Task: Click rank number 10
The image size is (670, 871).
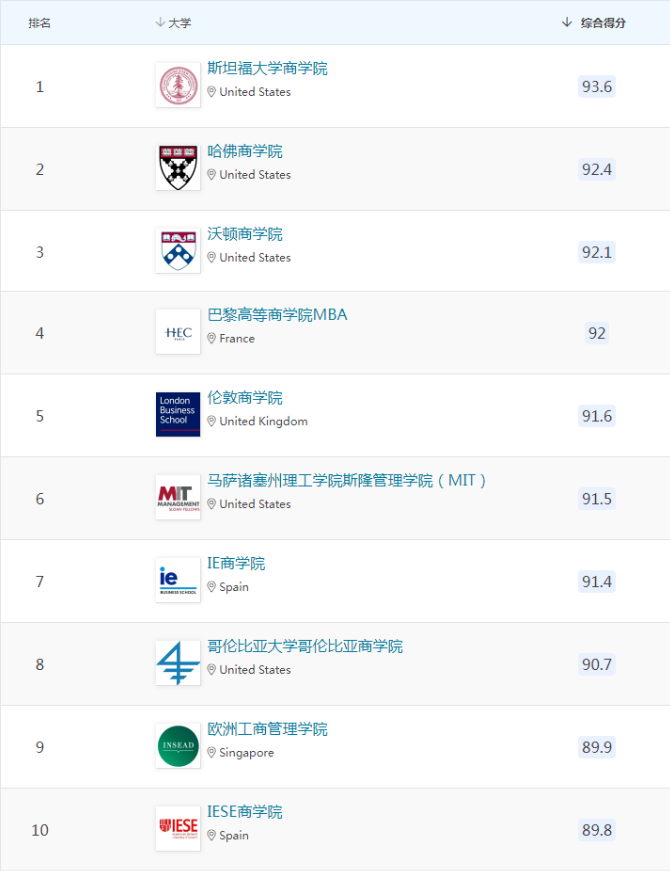Action: coord(40,830)
